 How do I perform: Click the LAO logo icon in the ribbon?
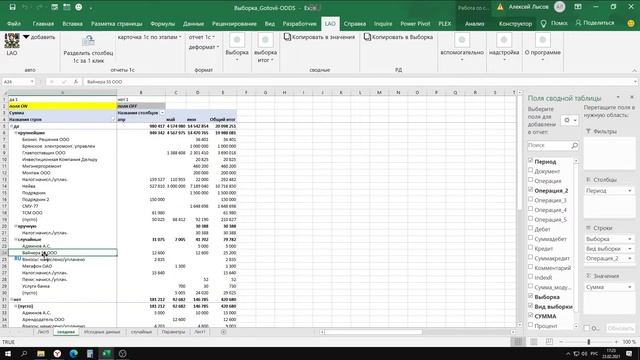(12, 41)
